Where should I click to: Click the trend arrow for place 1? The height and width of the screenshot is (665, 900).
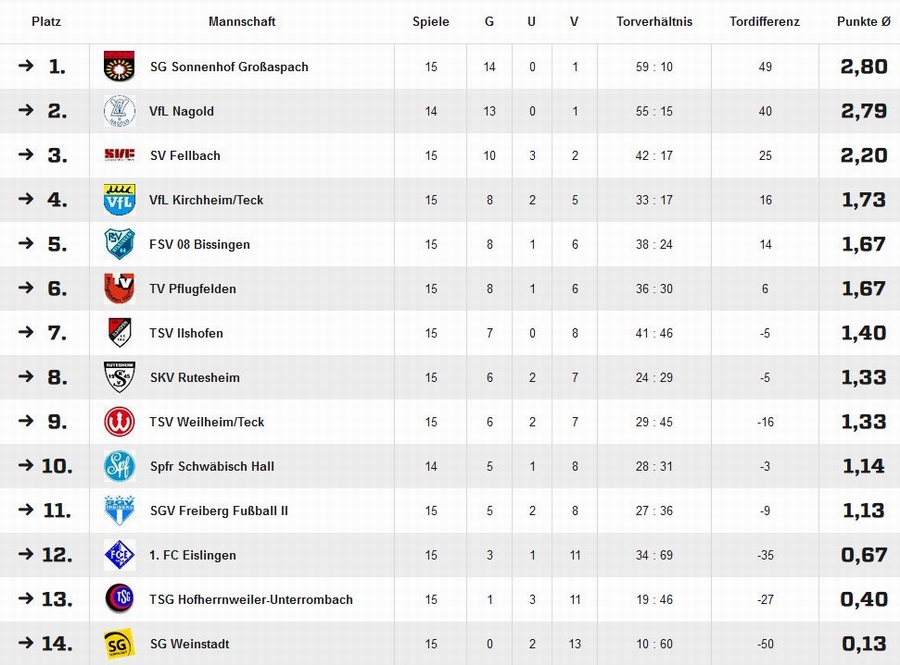click(x=26, y=66)
